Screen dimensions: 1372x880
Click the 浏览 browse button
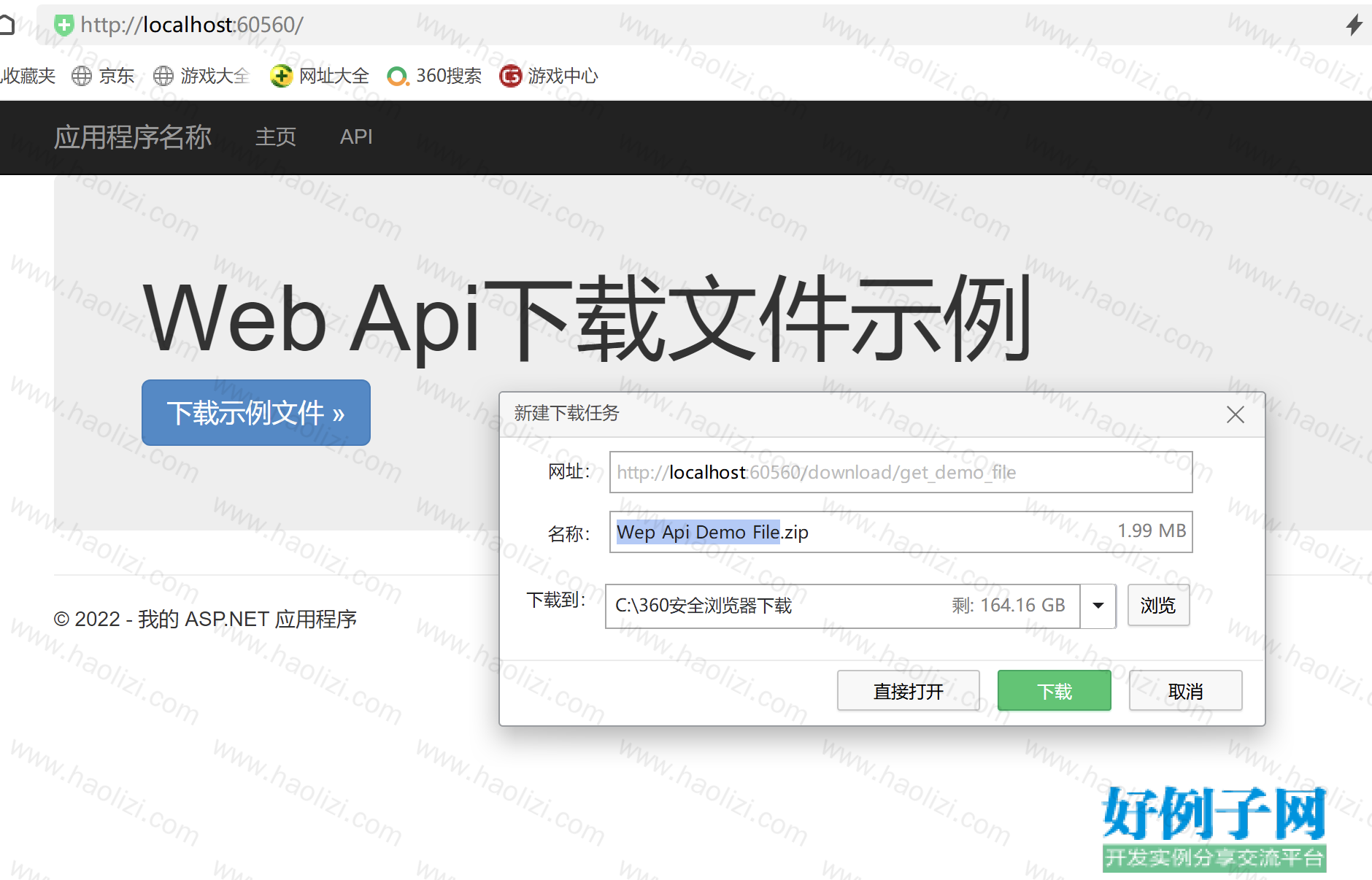click(x=1158, y=606)
